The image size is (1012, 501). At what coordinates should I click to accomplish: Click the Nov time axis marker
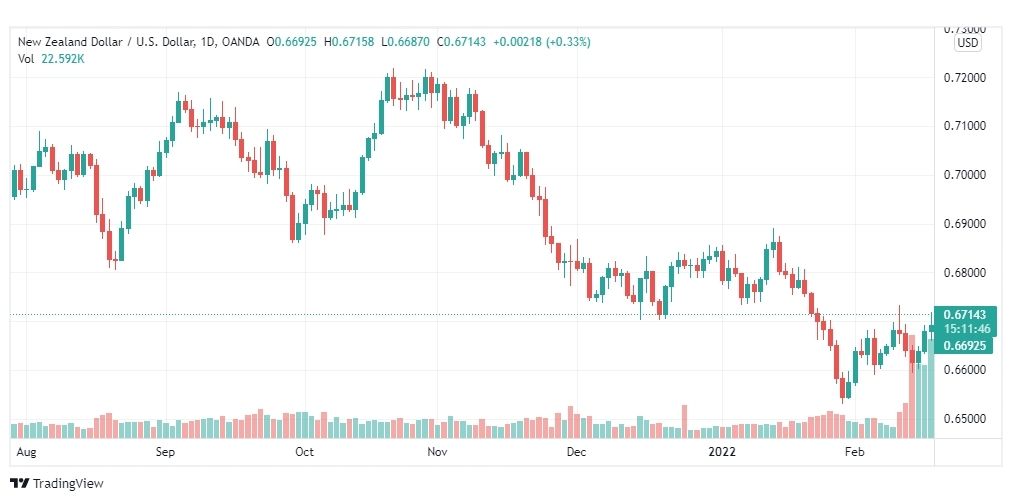pyautogui.click(x=437, y=452)
